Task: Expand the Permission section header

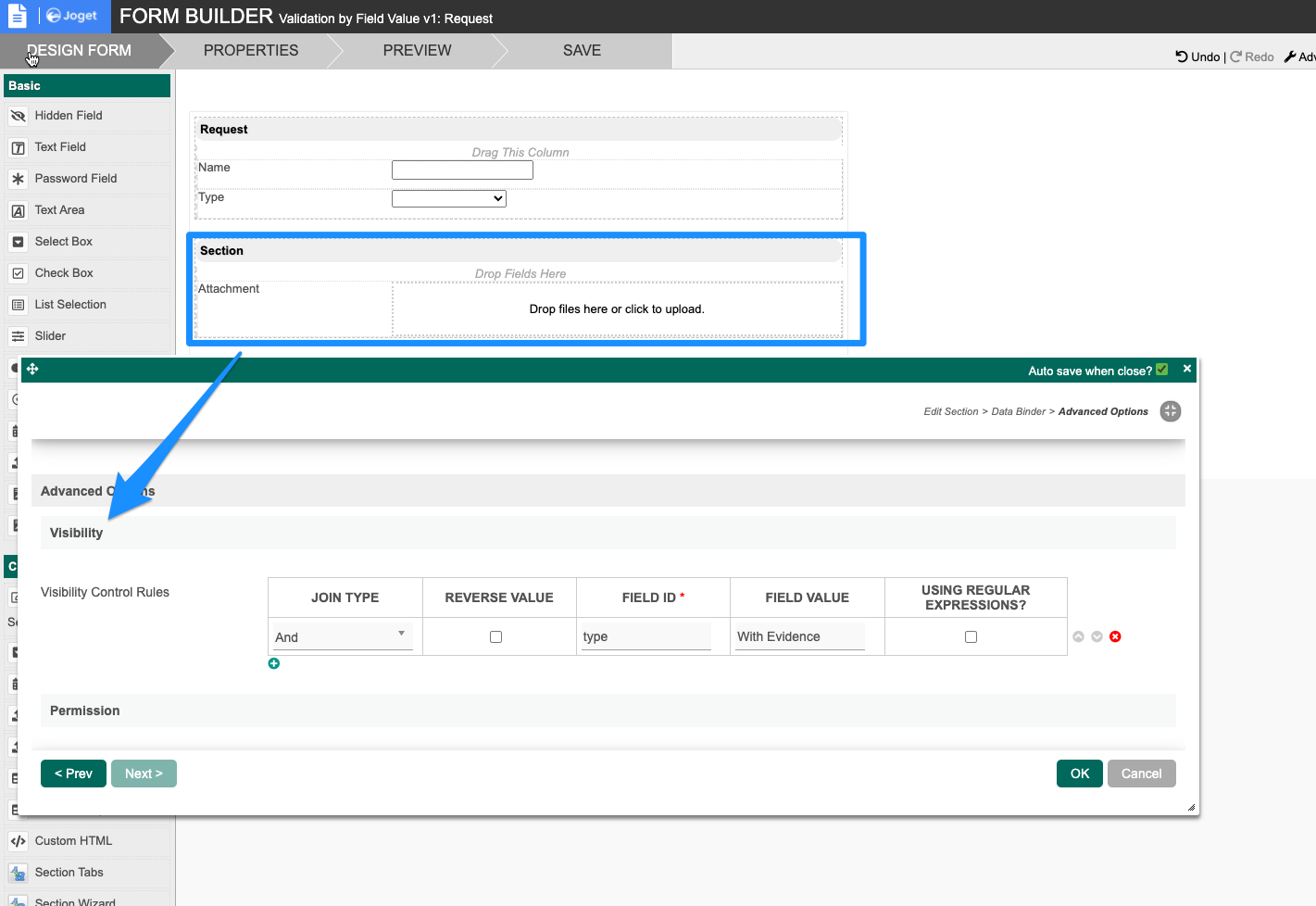Action: pos(85,711)
